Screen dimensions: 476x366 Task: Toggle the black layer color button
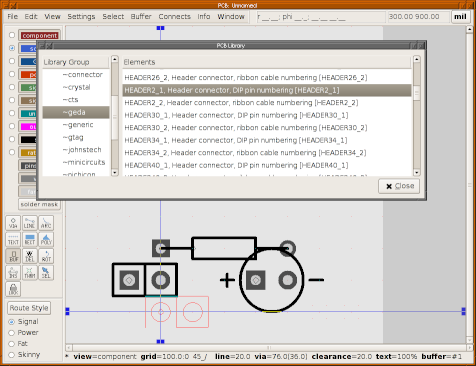(x=28, y=140)
